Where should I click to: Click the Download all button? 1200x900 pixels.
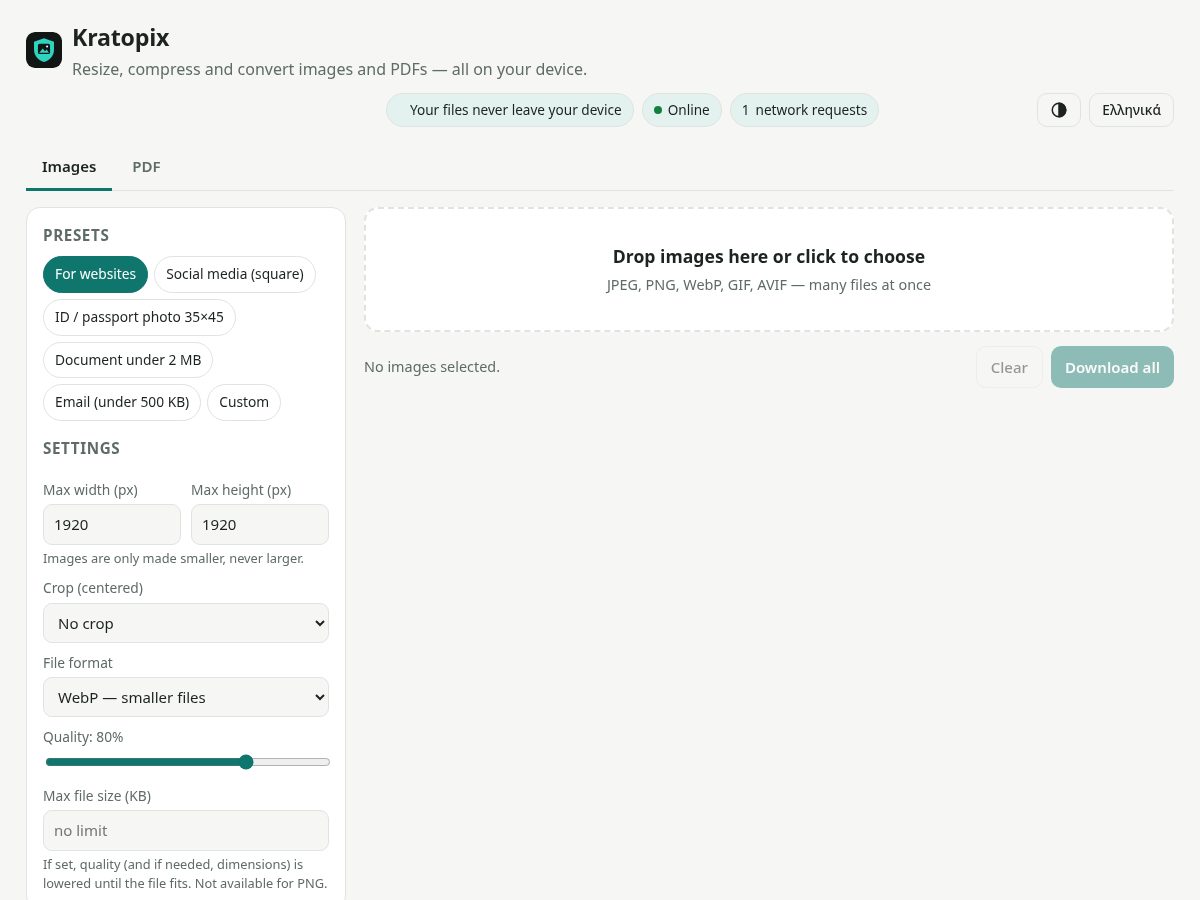coord(1112,367)
